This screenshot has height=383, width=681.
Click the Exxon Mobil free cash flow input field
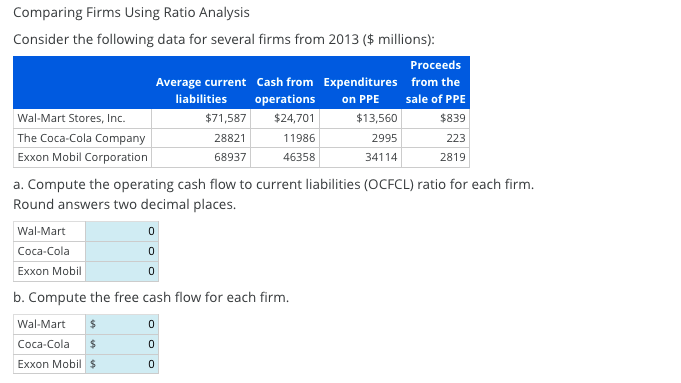coord(122,364)
